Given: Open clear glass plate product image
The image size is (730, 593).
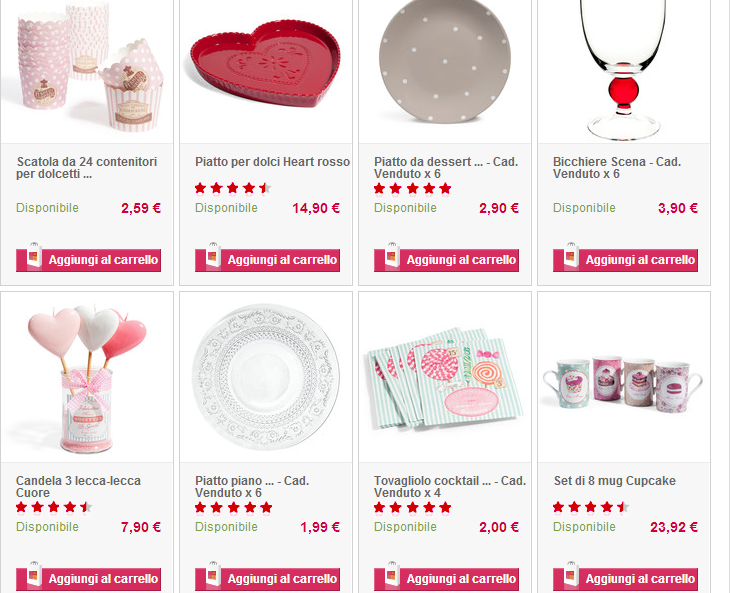Looking at the screenshot, I should tap(266, 377).
